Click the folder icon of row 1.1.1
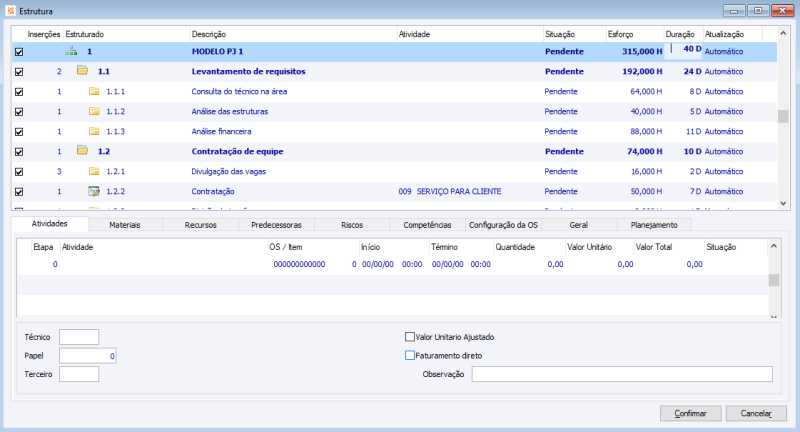 click(94, 91)
